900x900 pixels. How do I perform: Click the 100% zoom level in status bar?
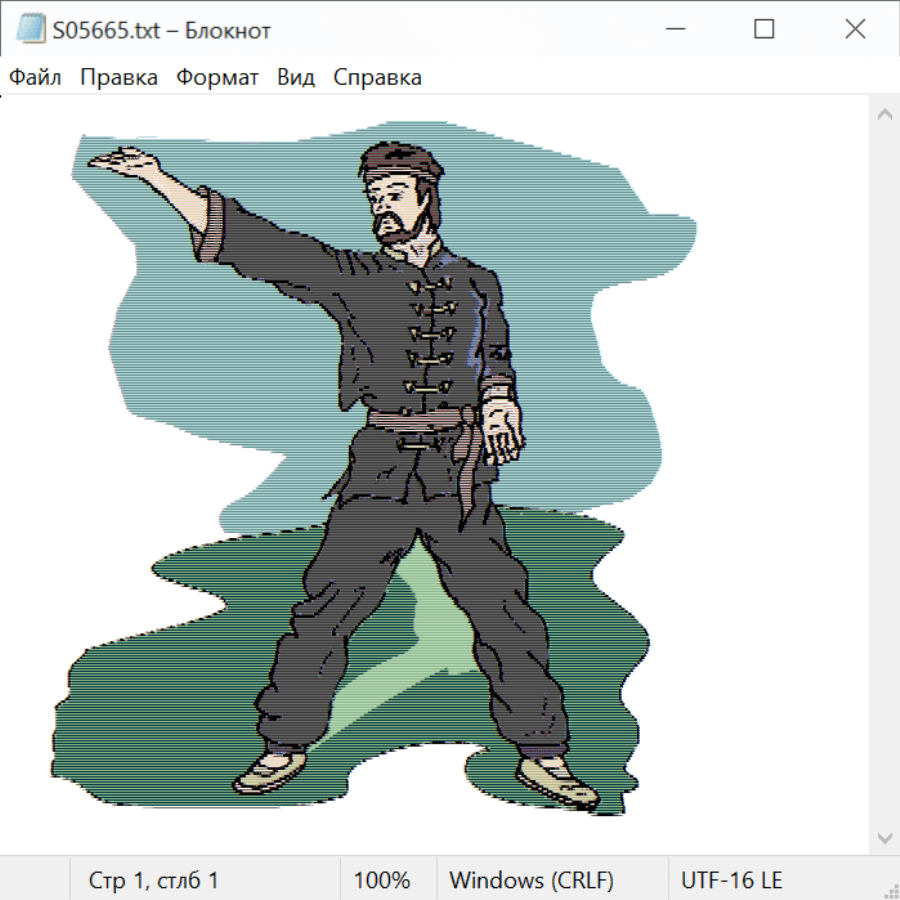(382, 881)
